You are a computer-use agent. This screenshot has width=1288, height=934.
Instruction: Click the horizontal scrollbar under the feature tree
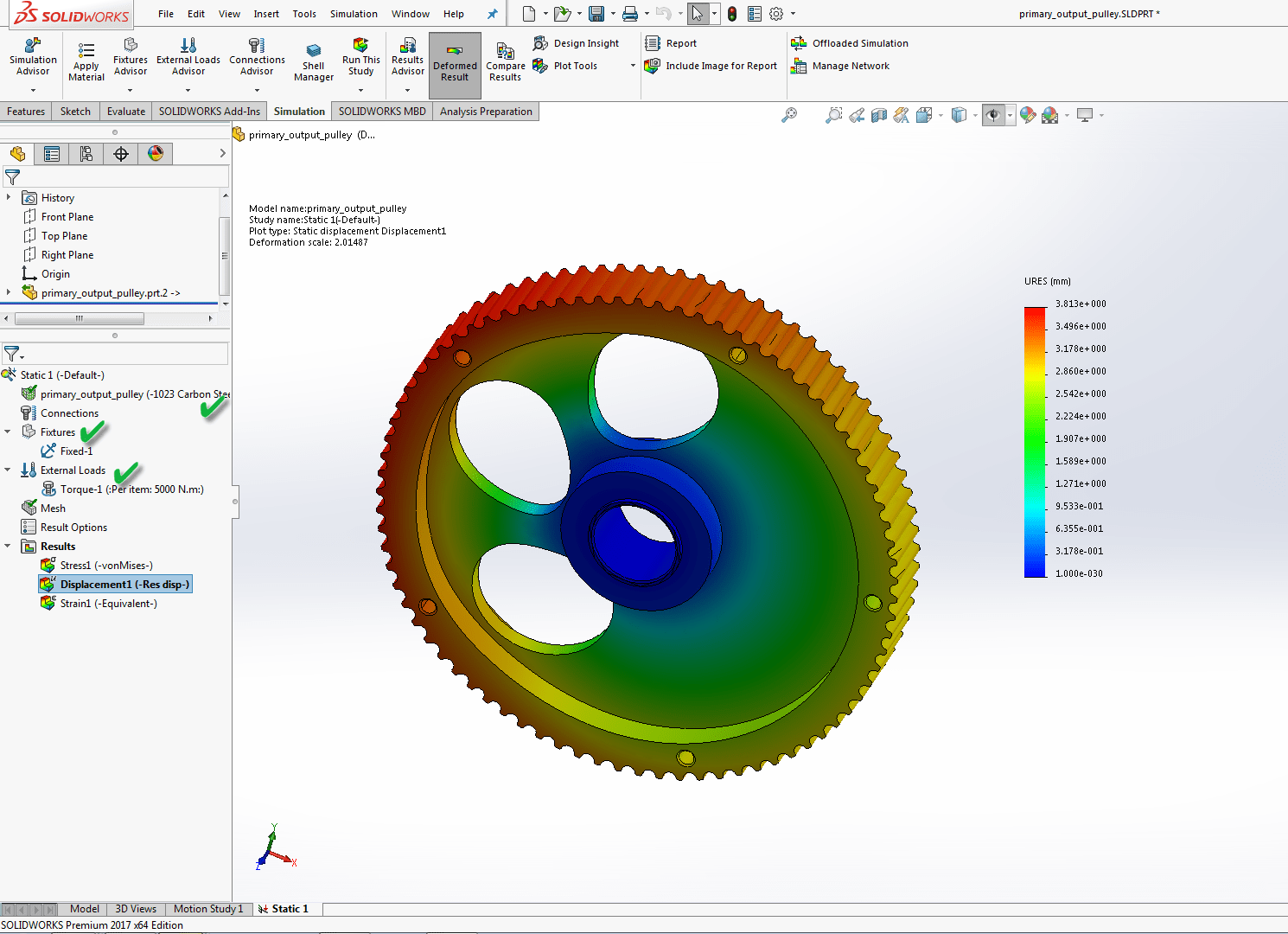point(80,317)
